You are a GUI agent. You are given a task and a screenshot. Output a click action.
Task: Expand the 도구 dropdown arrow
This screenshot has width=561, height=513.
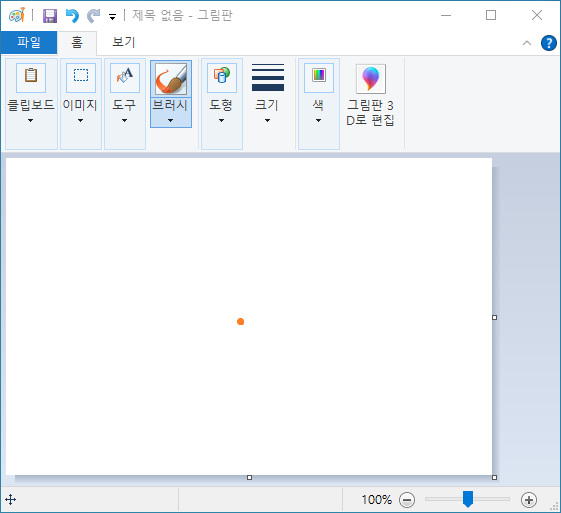[124, 121]
